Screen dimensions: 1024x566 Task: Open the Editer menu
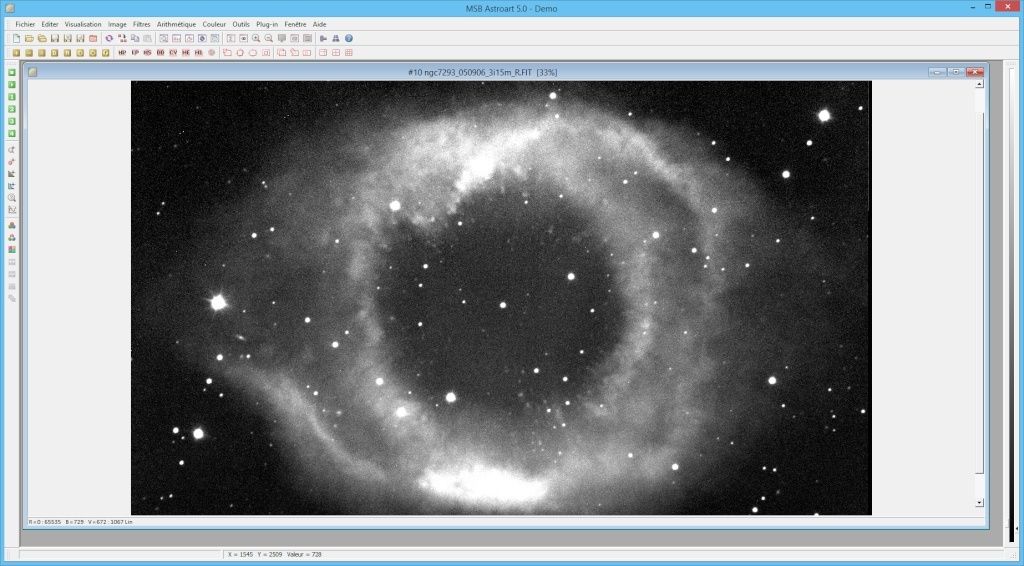(x=50, y=24)
